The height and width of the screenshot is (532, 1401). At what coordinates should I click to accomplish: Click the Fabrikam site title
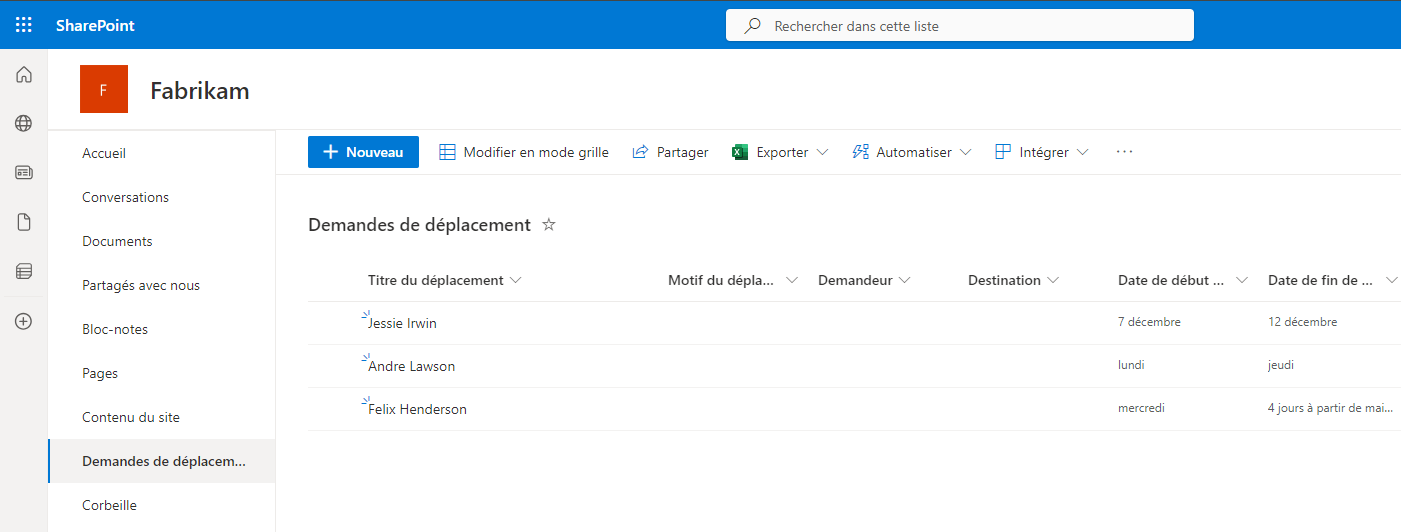(200, 91)
